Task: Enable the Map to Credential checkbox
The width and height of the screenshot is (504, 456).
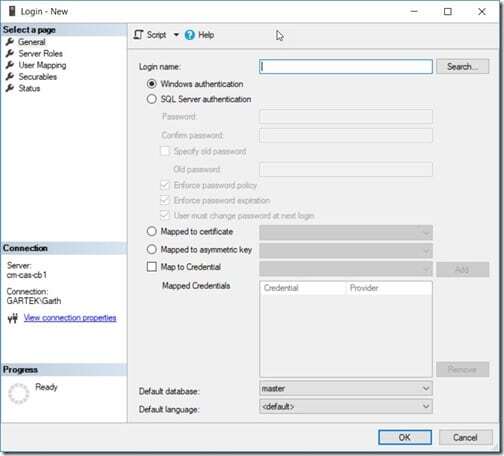Action: pyautogui.click(x=152, y=267)
